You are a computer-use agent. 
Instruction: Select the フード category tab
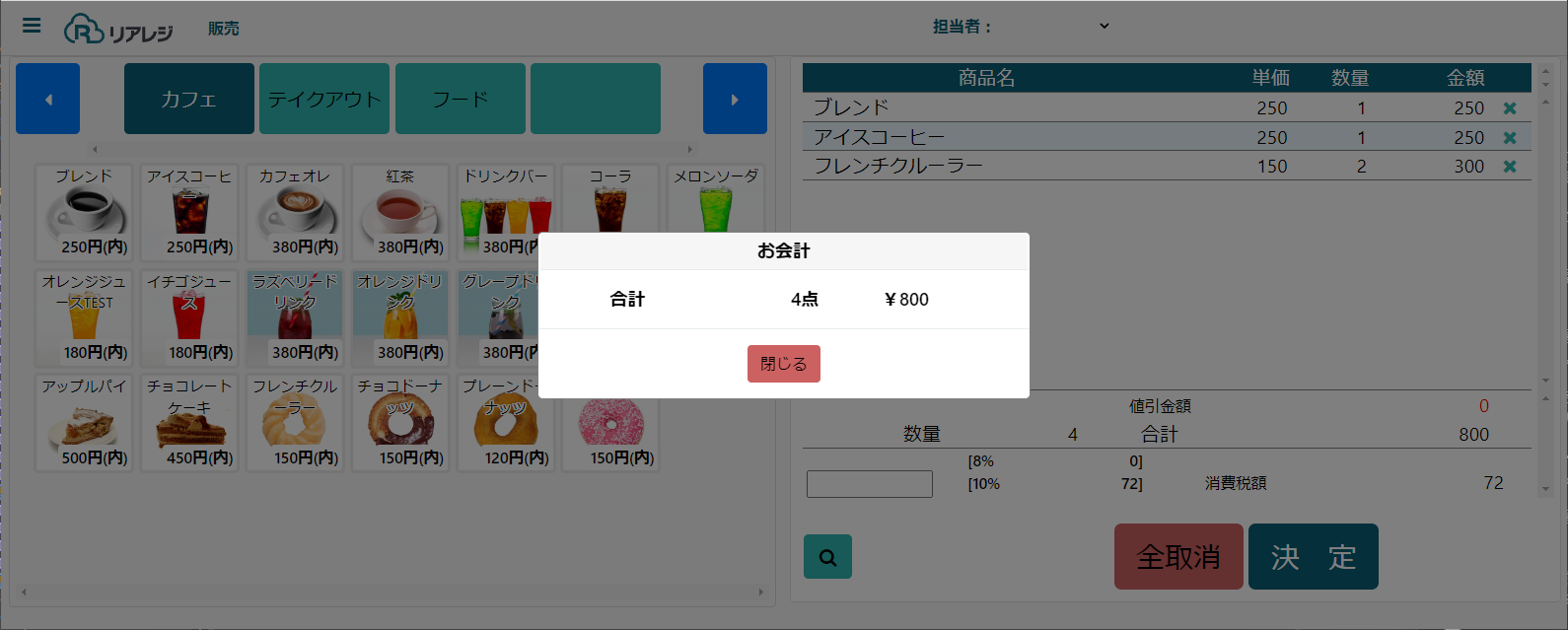pos(460,99)
